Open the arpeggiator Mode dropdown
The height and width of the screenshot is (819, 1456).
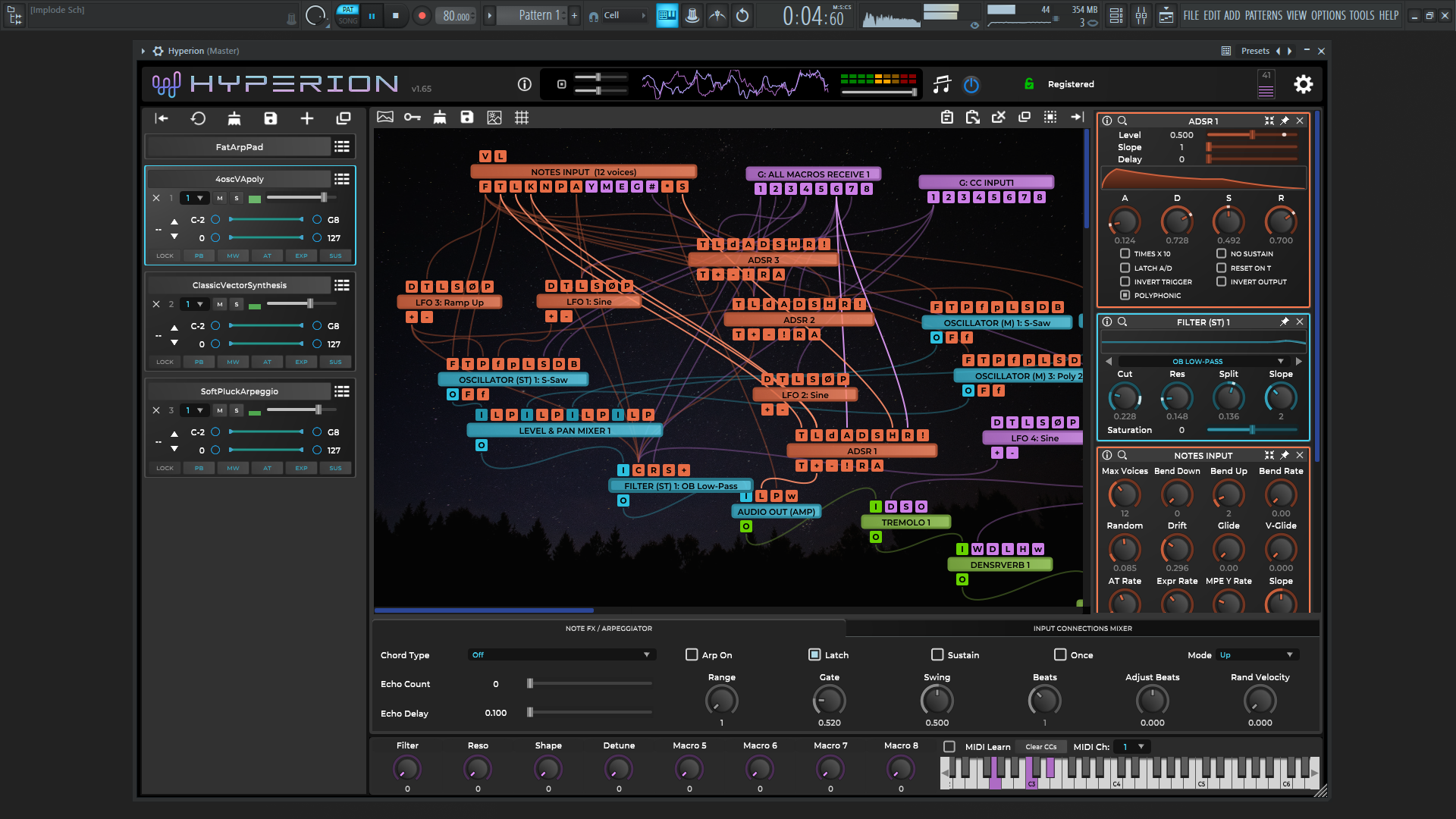coord(1257,654)
